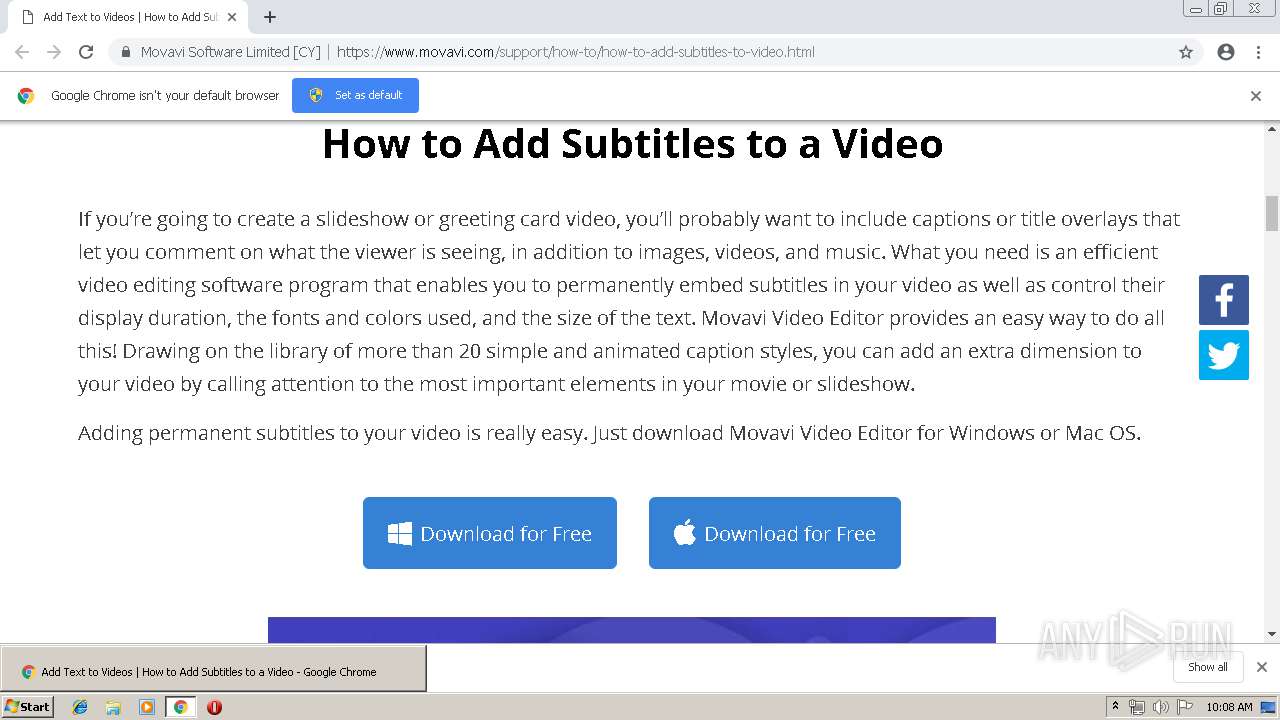The width and height of the screenshot is (1280, 720).
Task: Download for Free Windows version
Action: tap(490, 533)
